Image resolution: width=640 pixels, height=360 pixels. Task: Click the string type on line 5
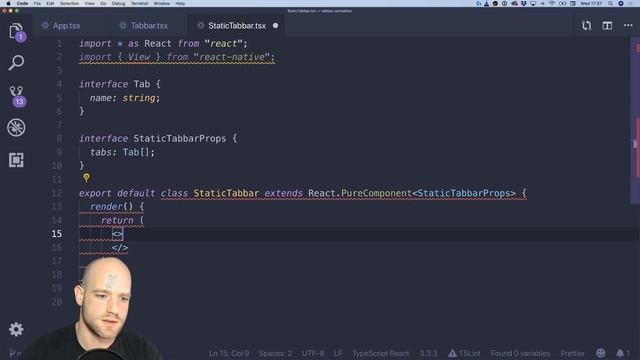click(x=139, y=98)
